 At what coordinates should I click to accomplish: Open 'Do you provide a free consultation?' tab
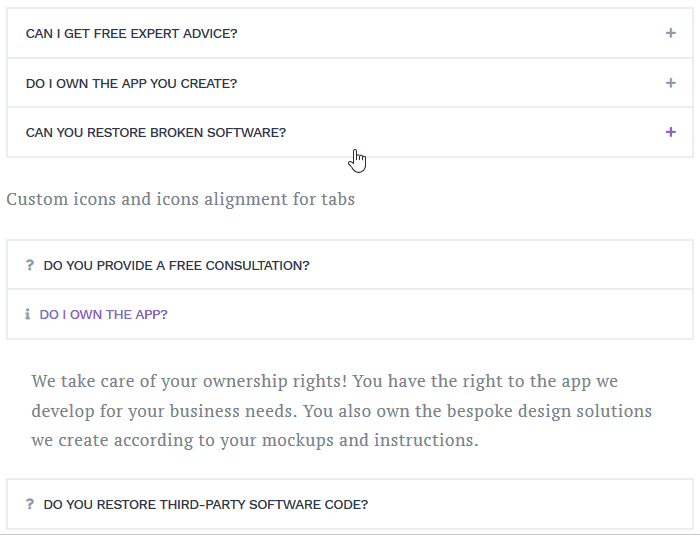[x=176, y=266]
